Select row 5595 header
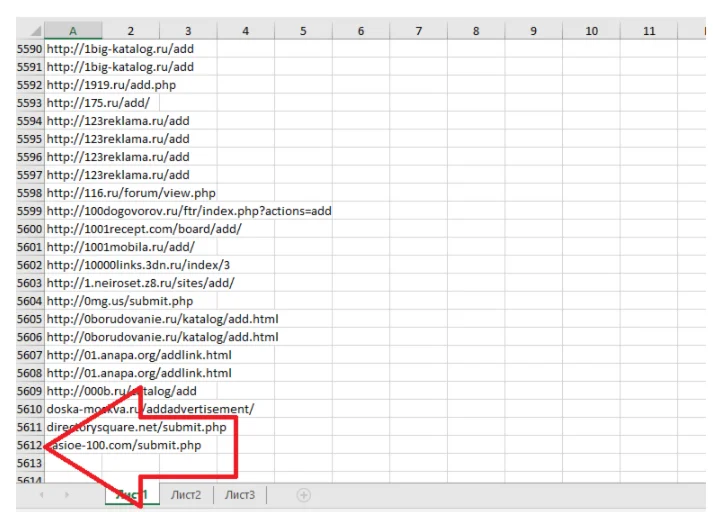Screen dimensions: 718x512 tap(30, 139)
